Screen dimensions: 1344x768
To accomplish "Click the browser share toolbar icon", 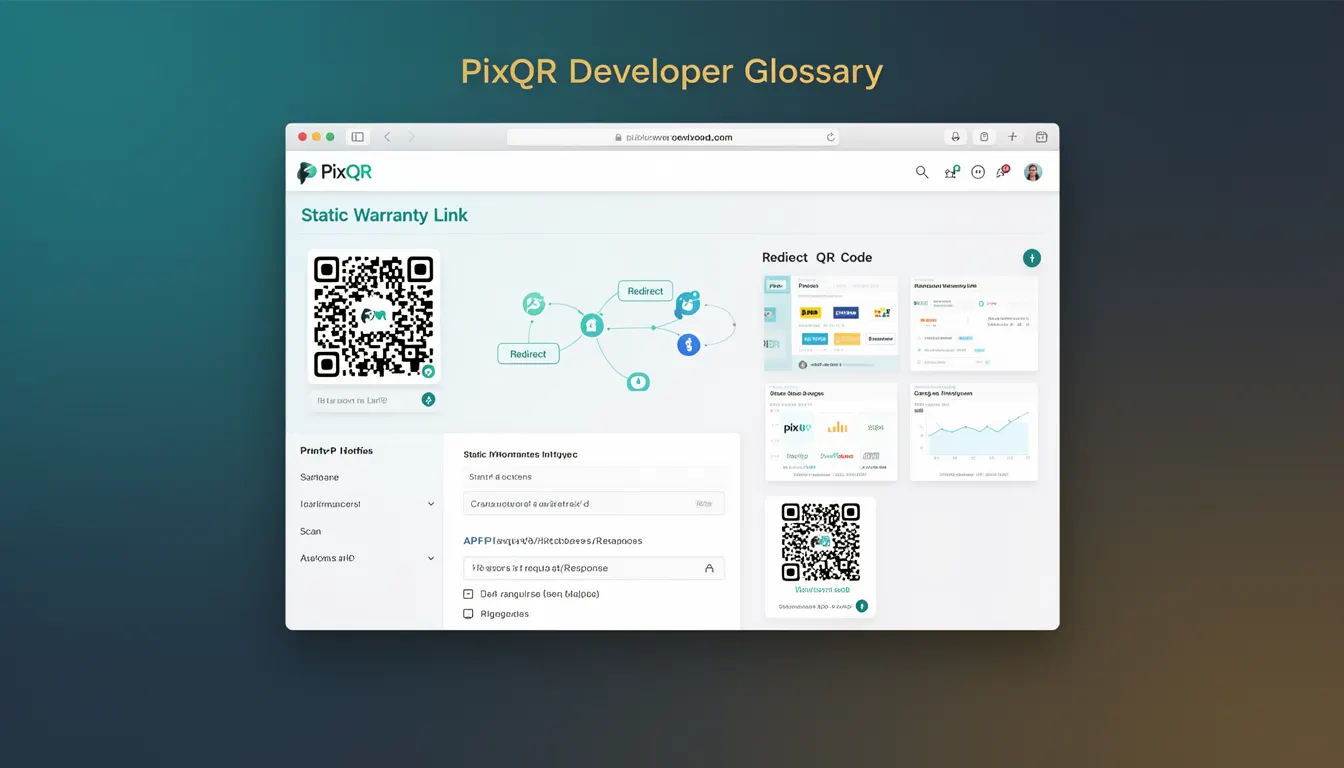I will [955, 137].
